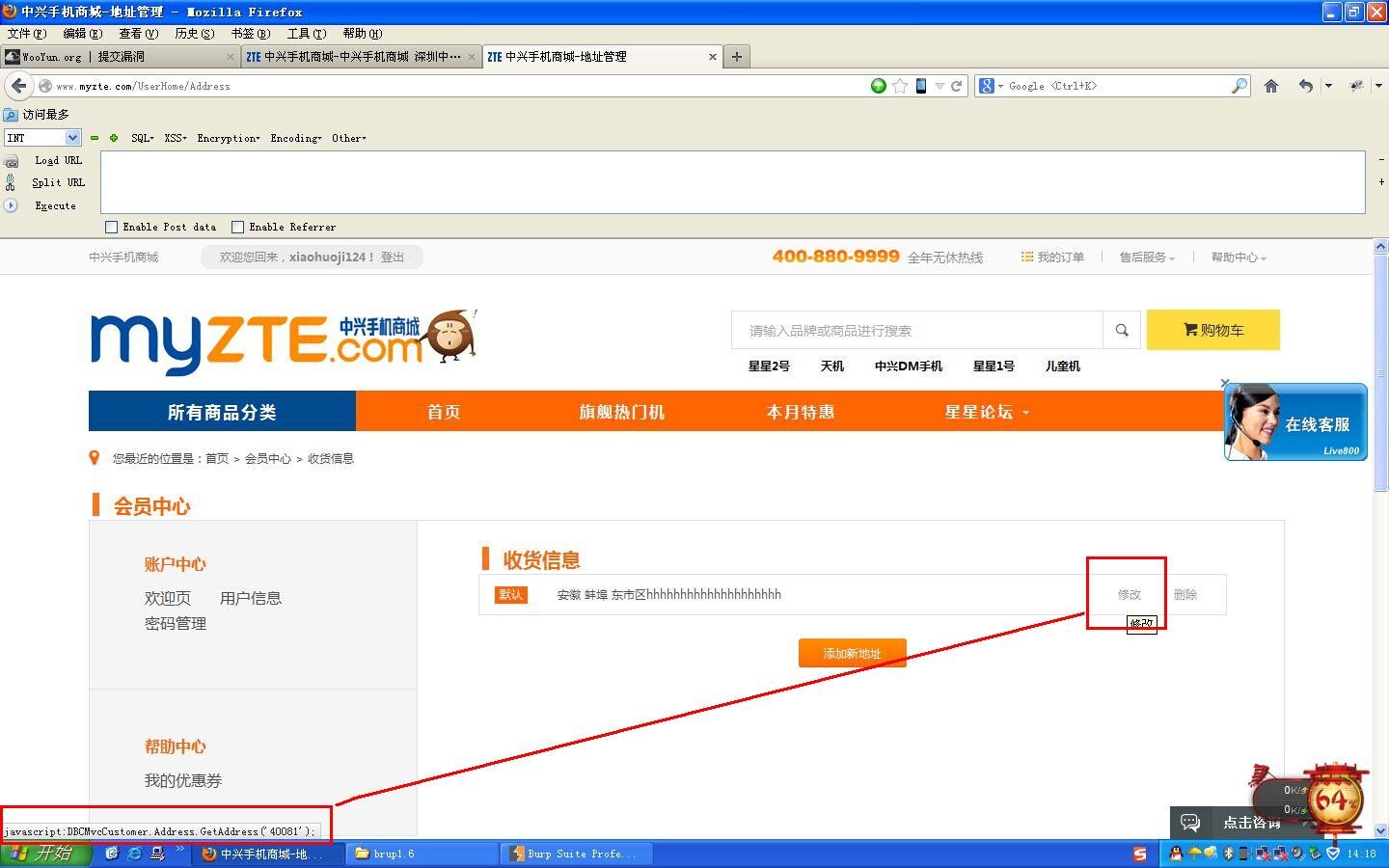
Task: Open the 查看 menu
Action: (138, 33)
